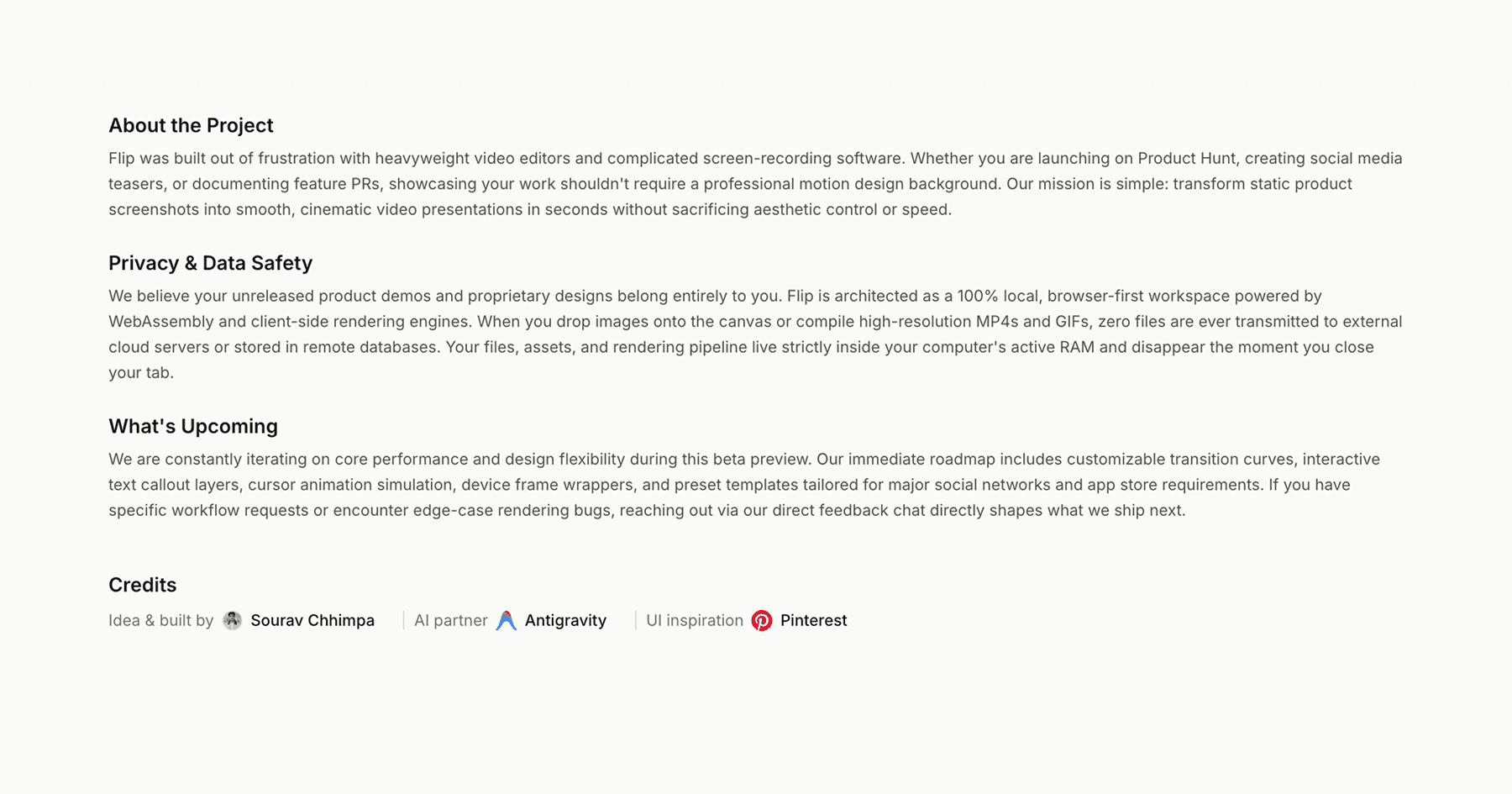Screen dimensions: 1512x794
Task: Visit the Pinterest text link
Action: pyautogui.click(x=813, y=620)
